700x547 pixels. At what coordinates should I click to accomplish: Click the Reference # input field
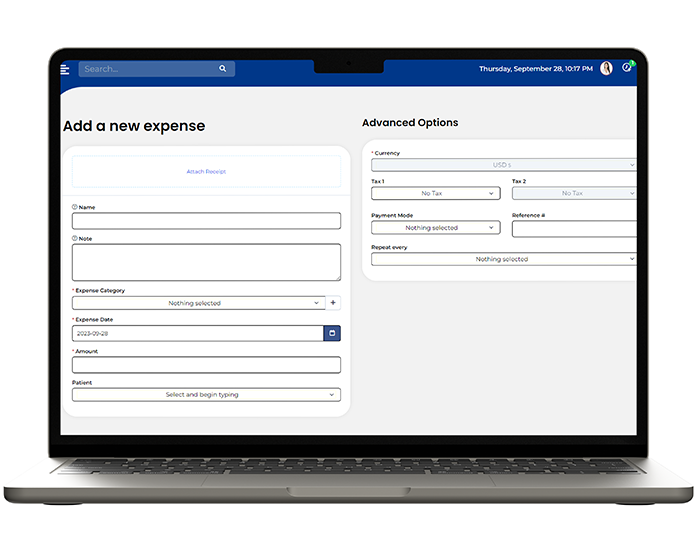[x=573, y=229]
